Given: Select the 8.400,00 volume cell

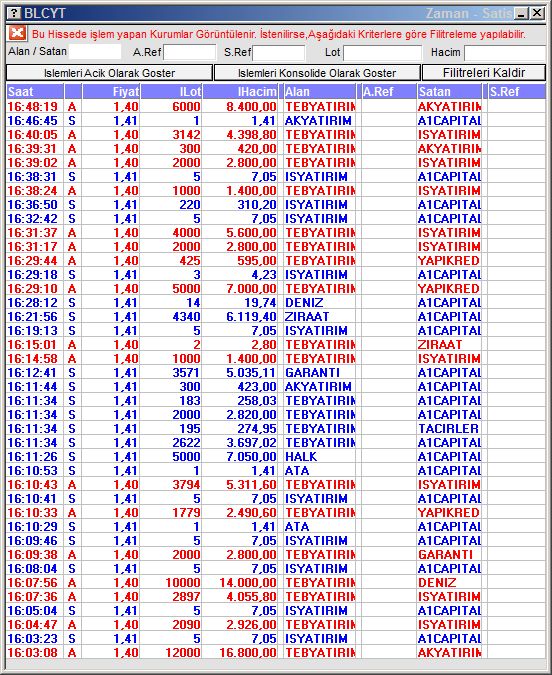Looking at the screenshot, I should (251, 106).
